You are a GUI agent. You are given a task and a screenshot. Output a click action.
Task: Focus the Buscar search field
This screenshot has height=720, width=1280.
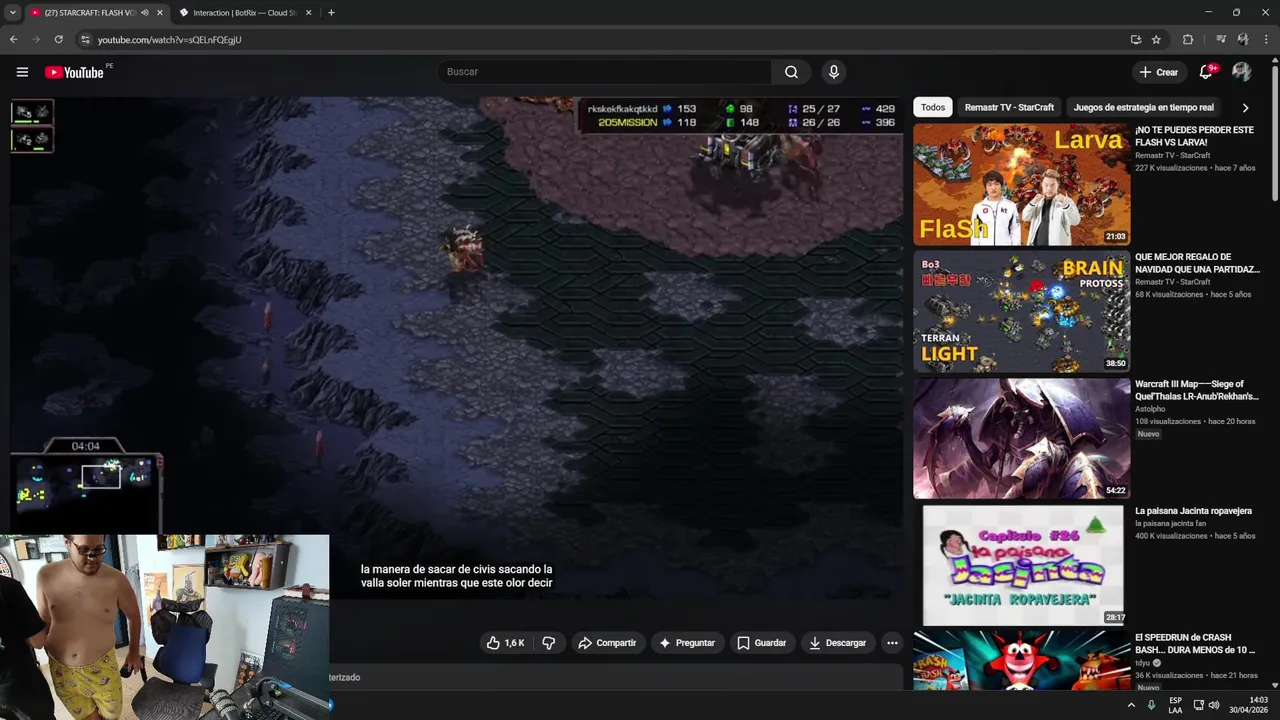point(603,72)
